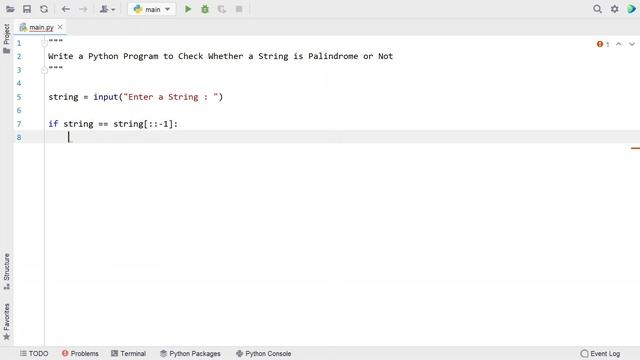The height and width of the screenshot is (360, 640).
Task: Place cursor on empty line 8
Action: [327, 137]
